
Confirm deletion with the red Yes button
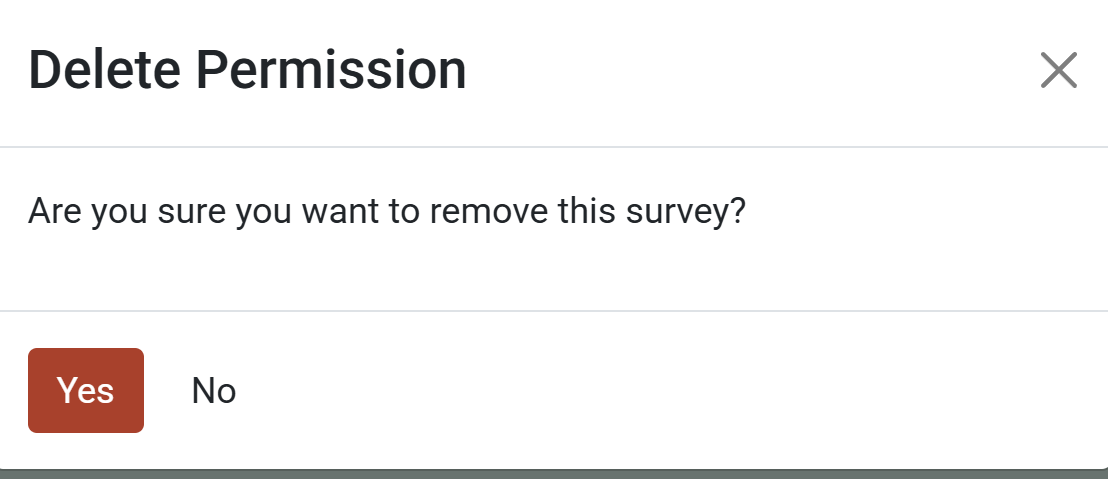86,391
